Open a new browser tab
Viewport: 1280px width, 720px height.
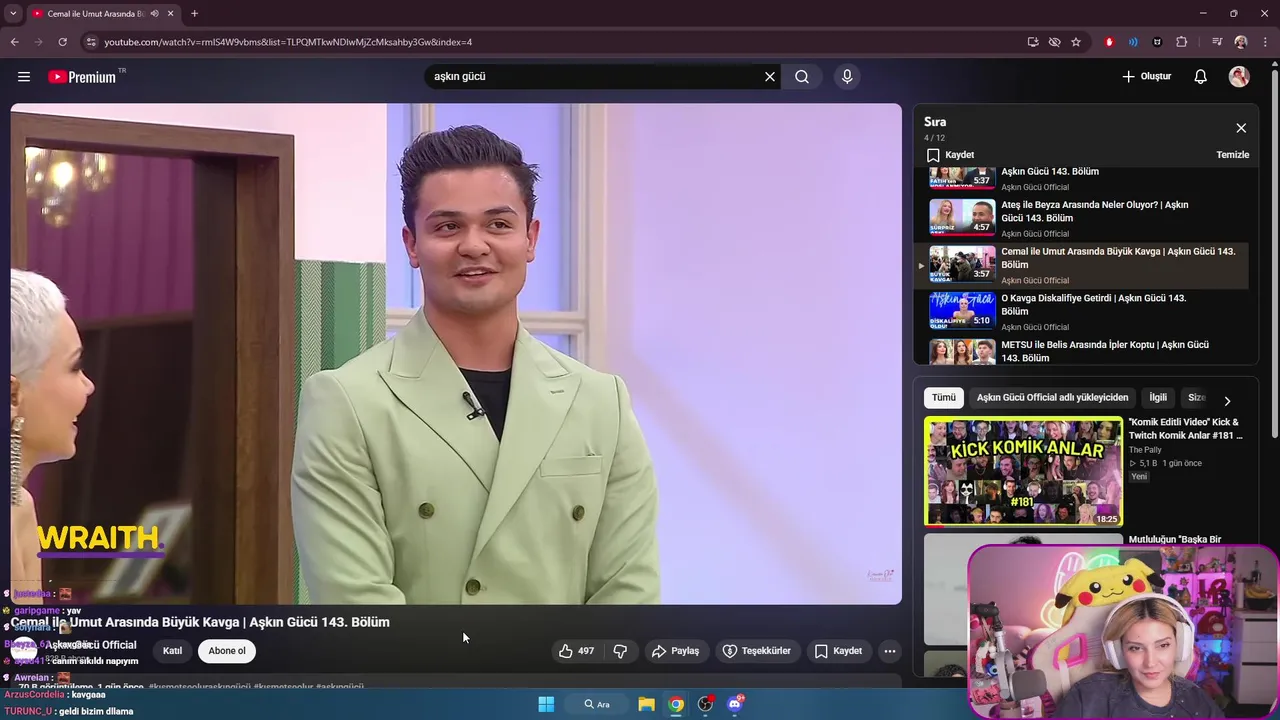194,14
